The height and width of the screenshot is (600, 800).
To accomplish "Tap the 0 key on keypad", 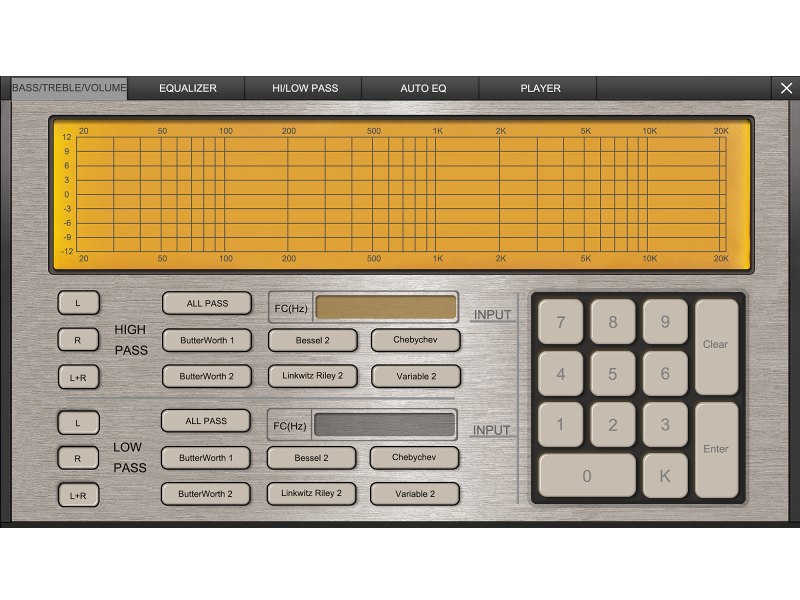I will pos(587,476).
